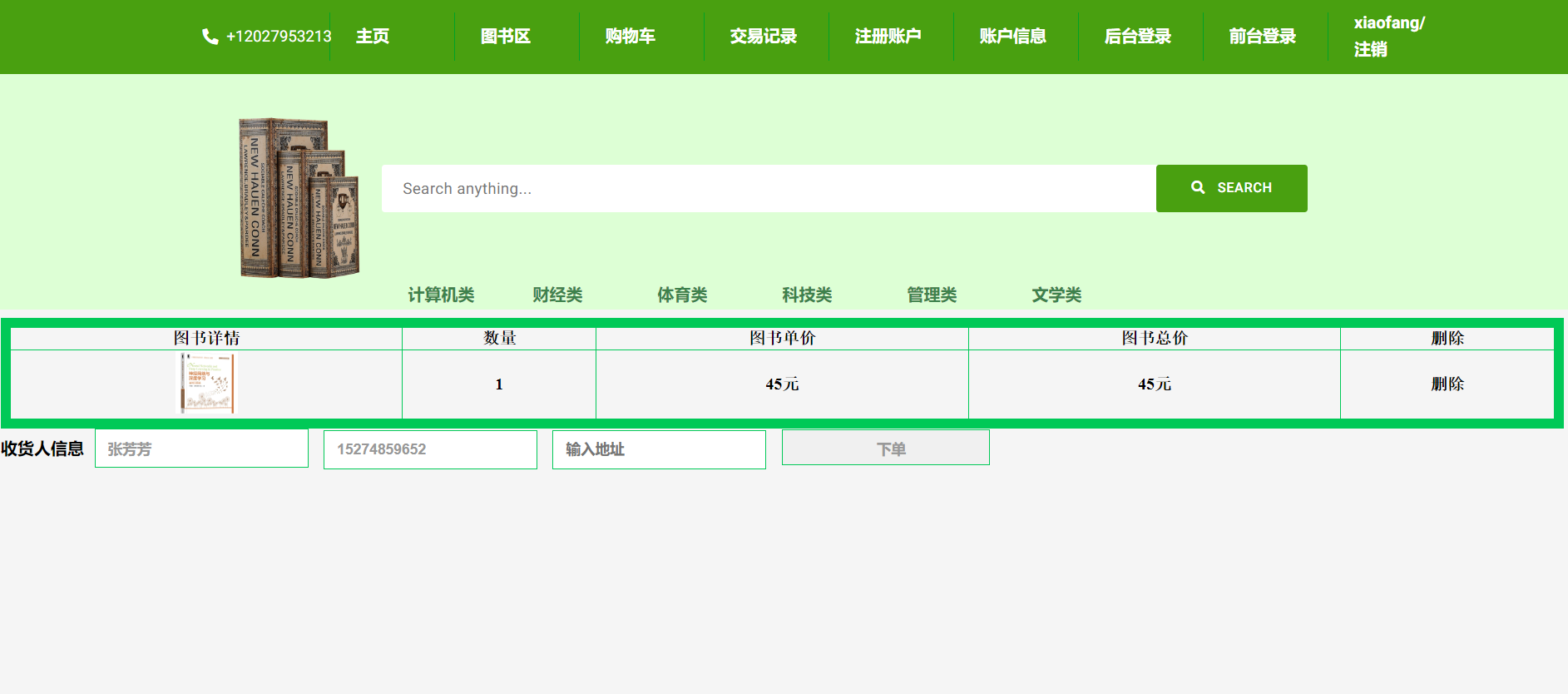The width and height of the screenshot is (1568, 694).
Task: Click the 收货人信息 label
Action: tap(42, 449)
